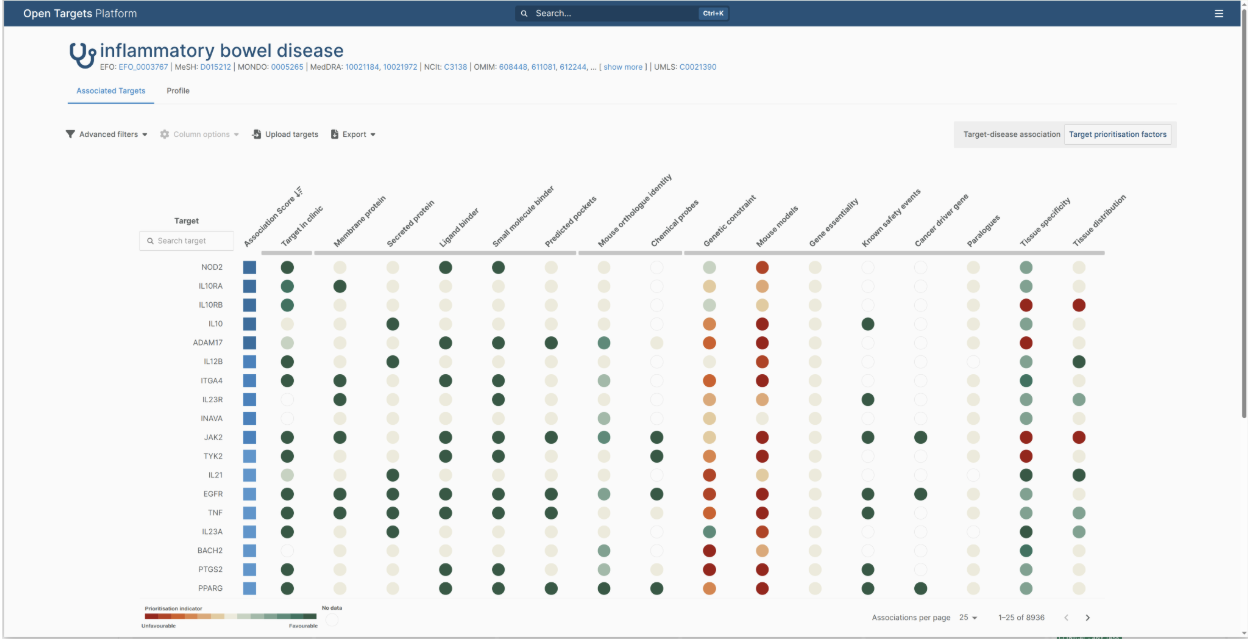
Task: Click the Association Score sort arrow
Action: (x=298, y=189)
